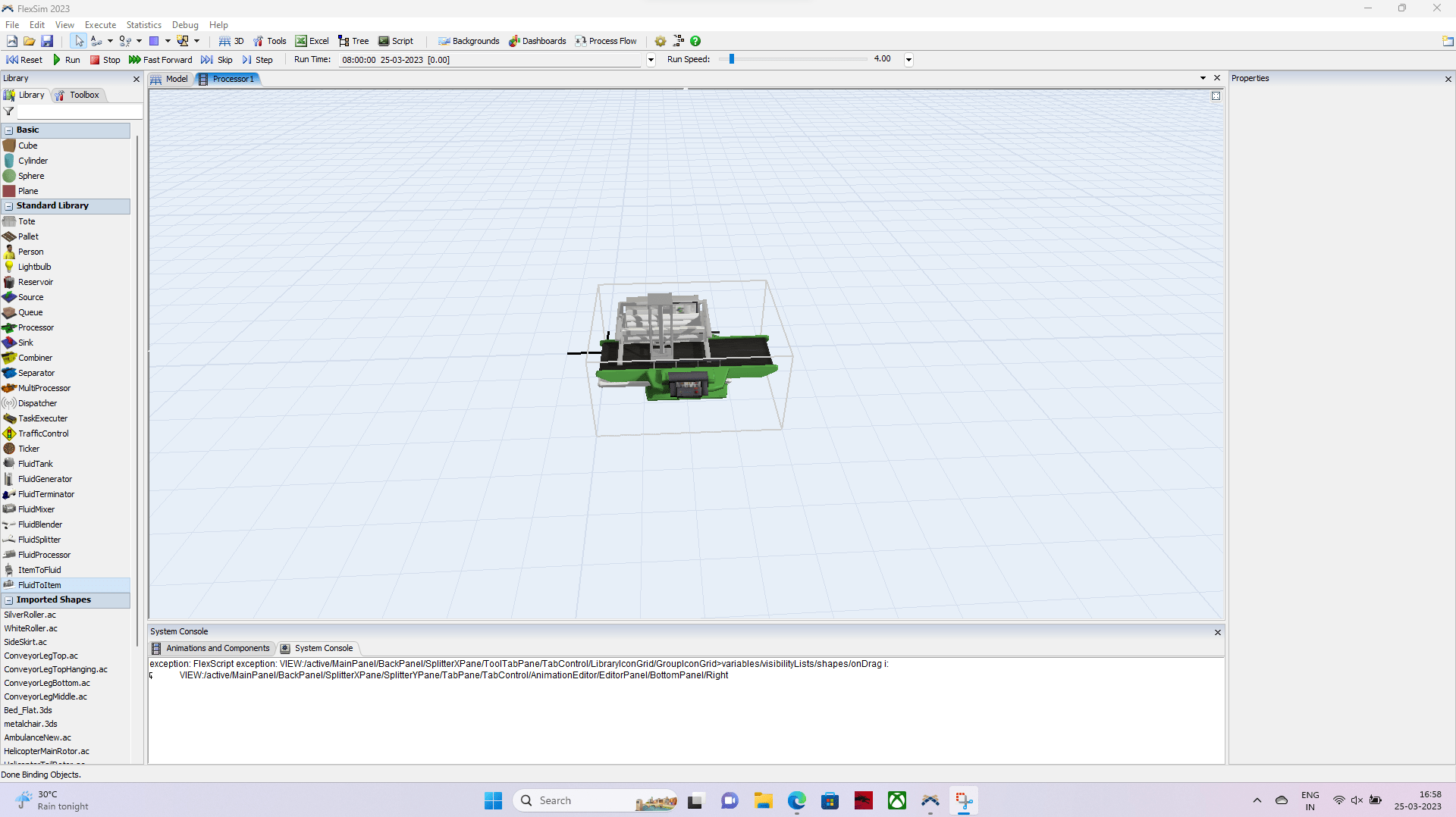Image resolution: width=1456 pixels, height=817 pixels.
Task: Open the Tree view from the toolbar
Action: [353, 41]
